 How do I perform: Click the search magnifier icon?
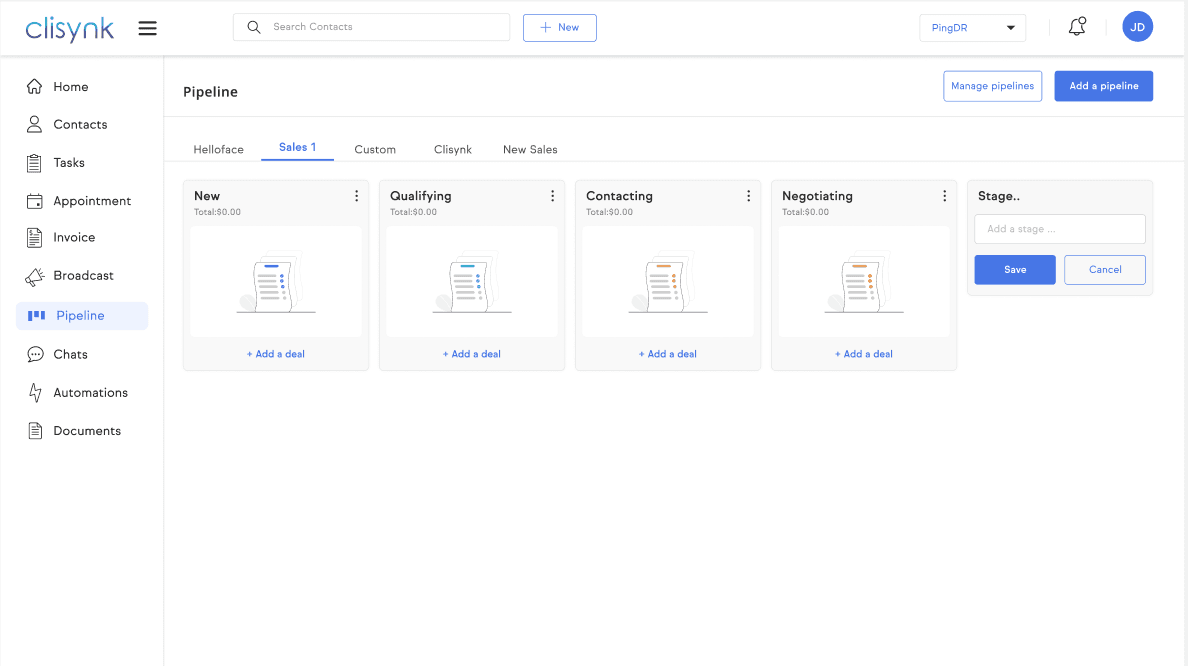point(254,27)
